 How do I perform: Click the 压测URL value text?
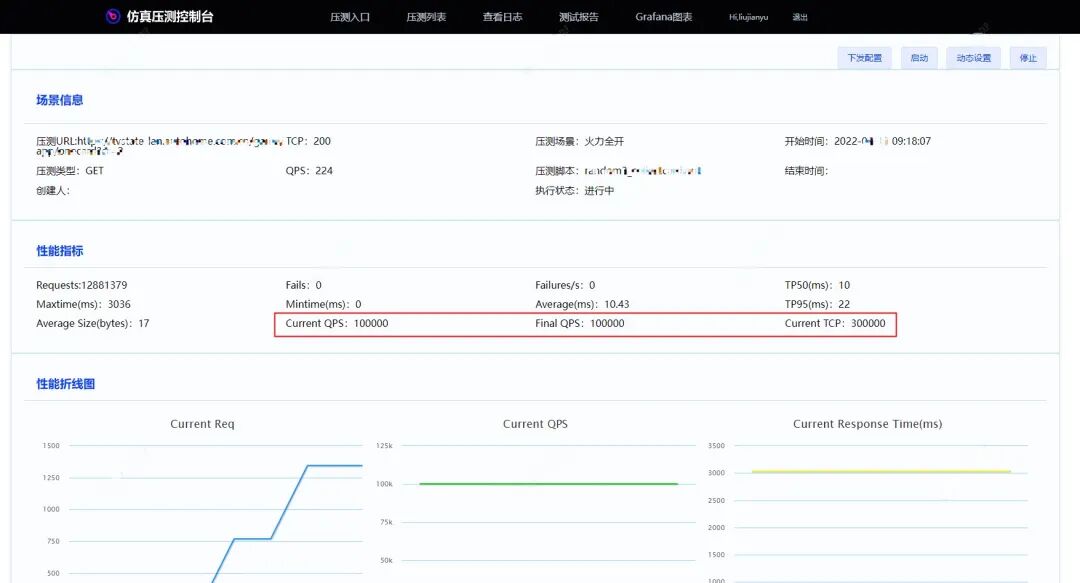179,145
